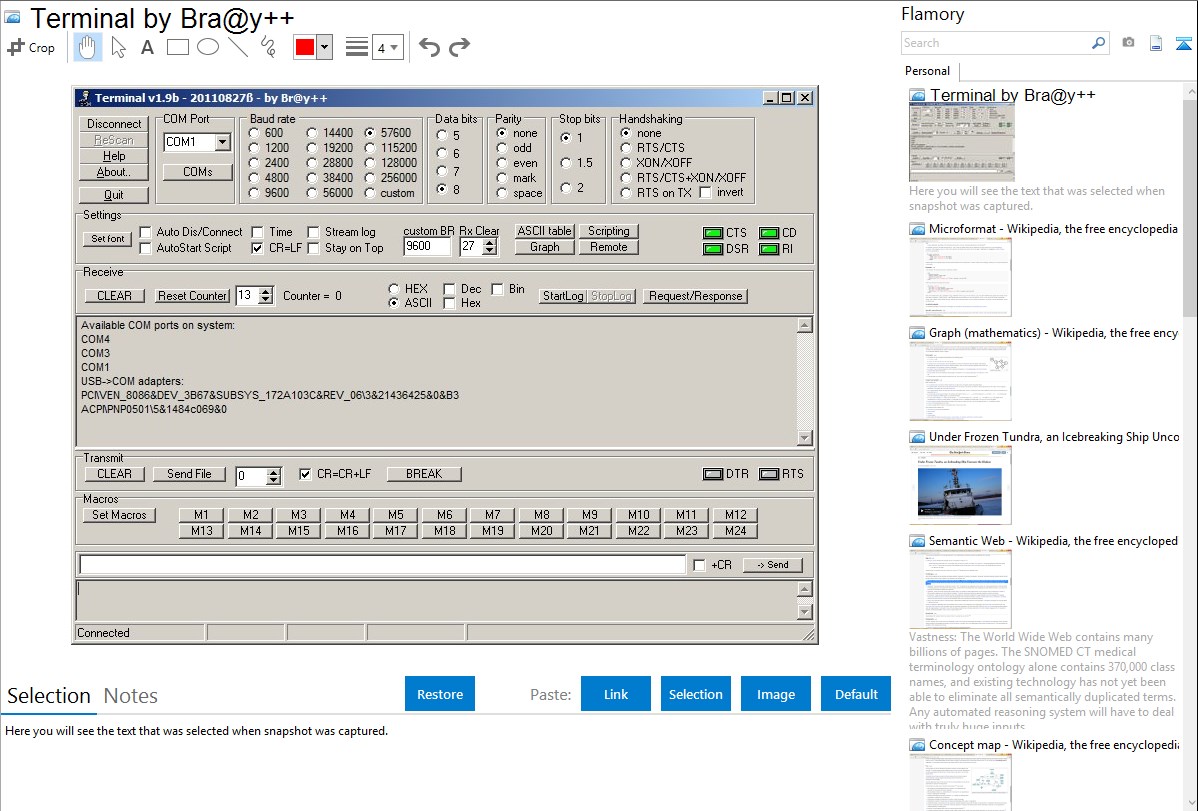Image resolution: width=1198 pixels, height=811 pixels.
Task: Pick the rectangle drawing tool
Action: [177, 47]
